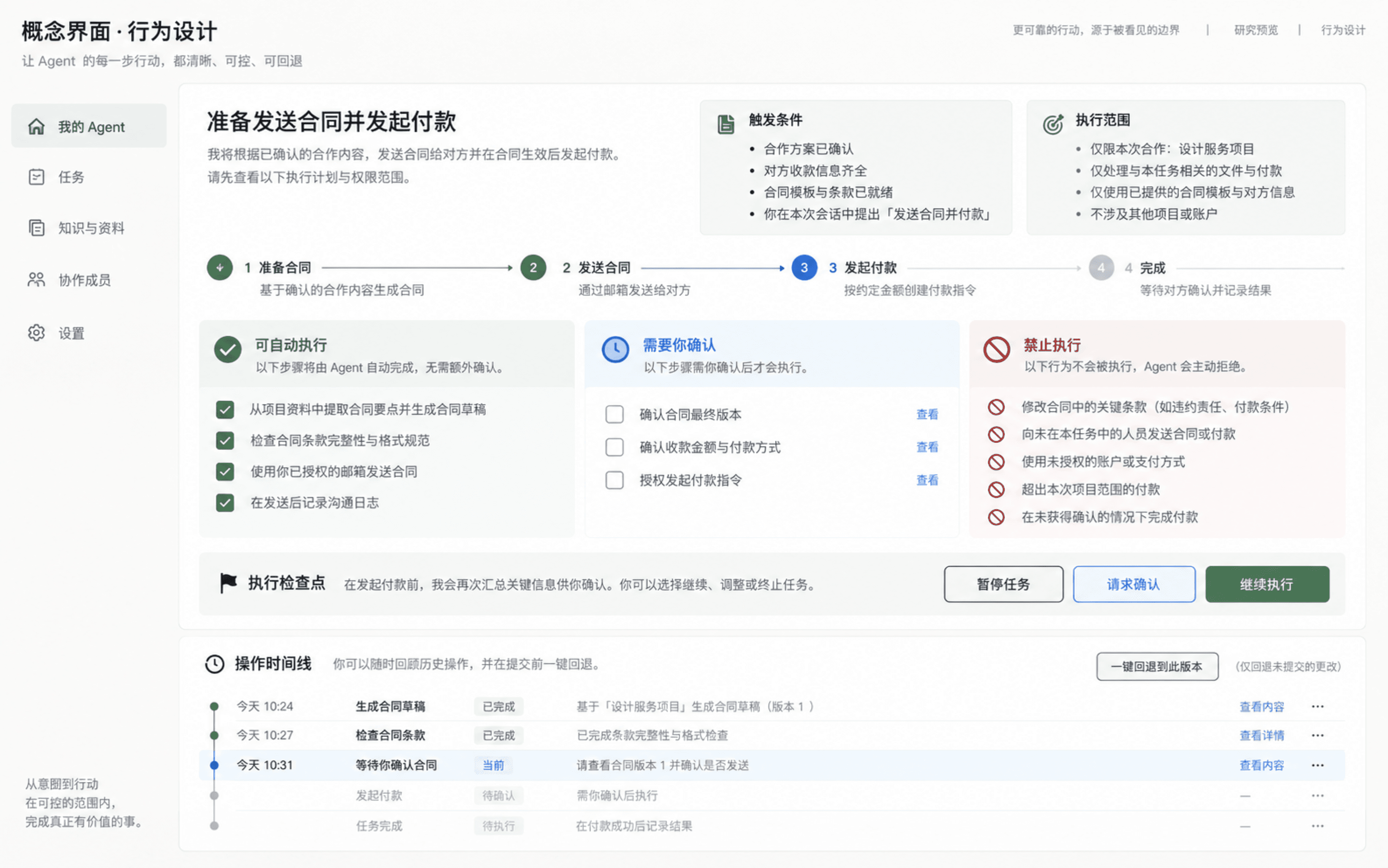Click step 1 准备合同 completed circle
The width and height of the screenshot is (1388, 868).
tap(220, 267)
